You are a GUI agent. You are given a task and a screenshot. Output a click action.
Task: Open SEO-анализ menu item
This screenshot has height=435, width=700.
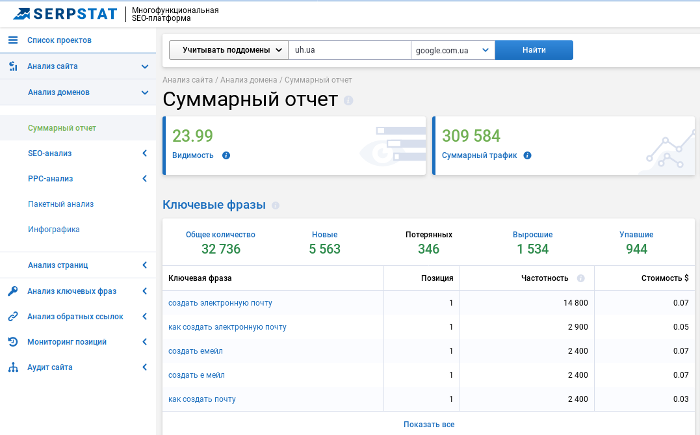[x=50, y=153]
